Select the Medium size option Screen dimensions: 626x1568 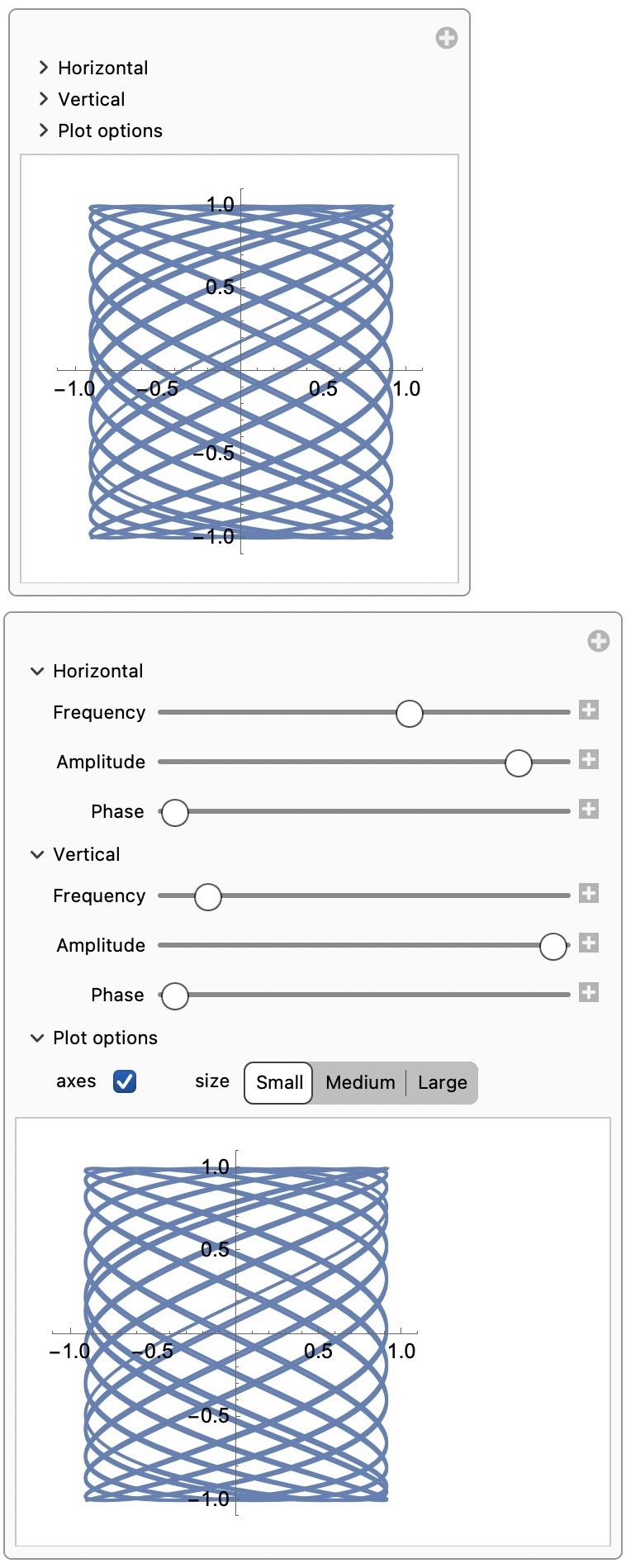[360, 1083]
